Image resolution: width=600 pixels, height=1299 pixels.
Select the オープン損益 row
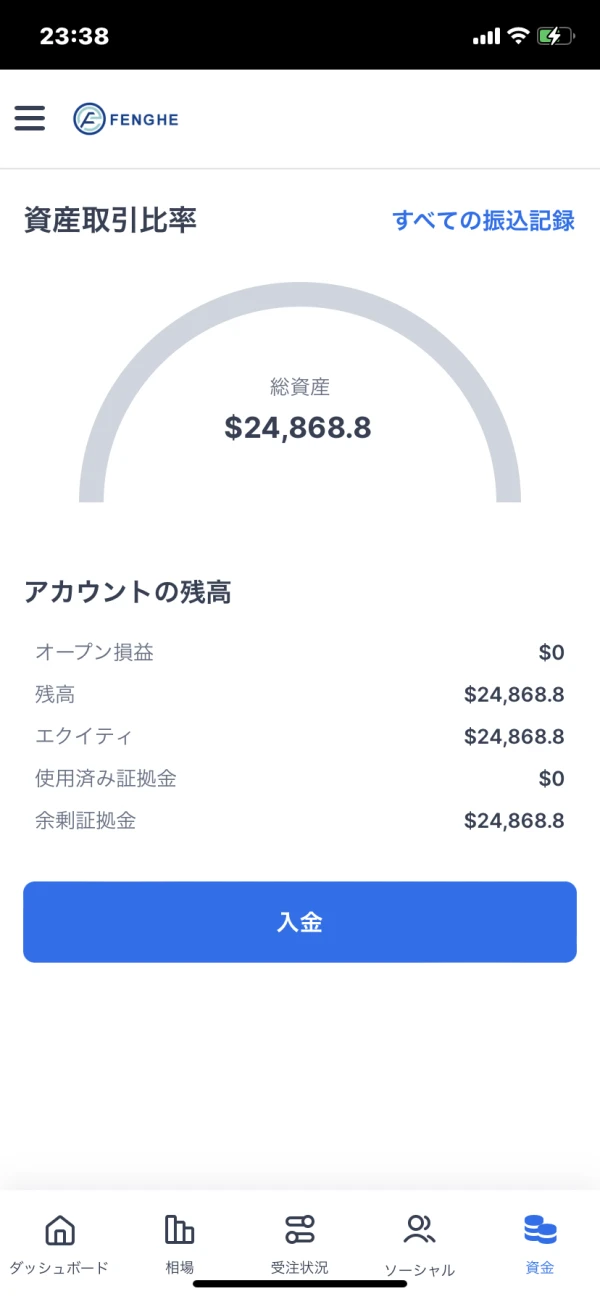[x=300, y=653]
